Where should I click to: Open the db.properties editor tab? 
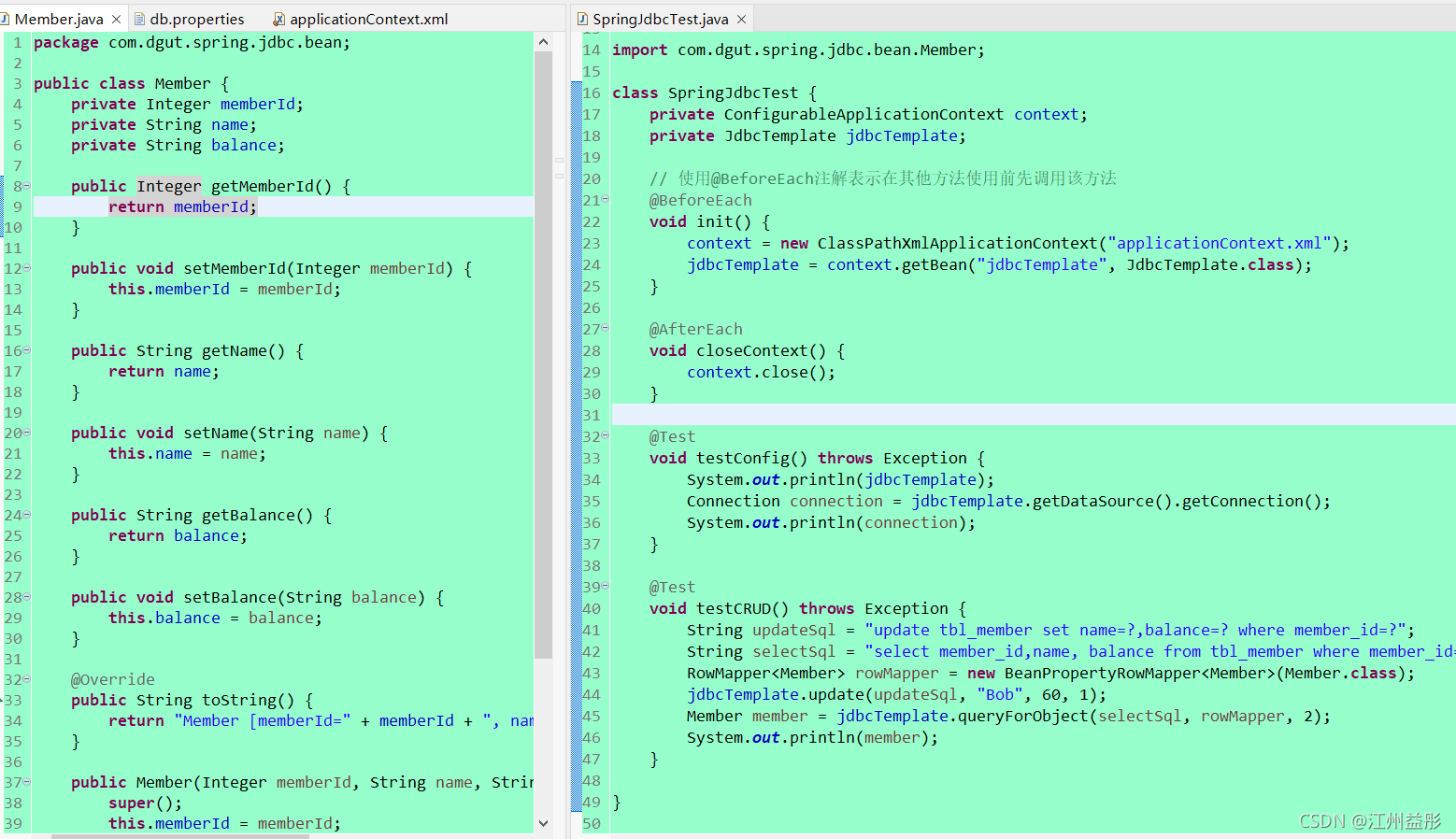[x=196, y=19]
